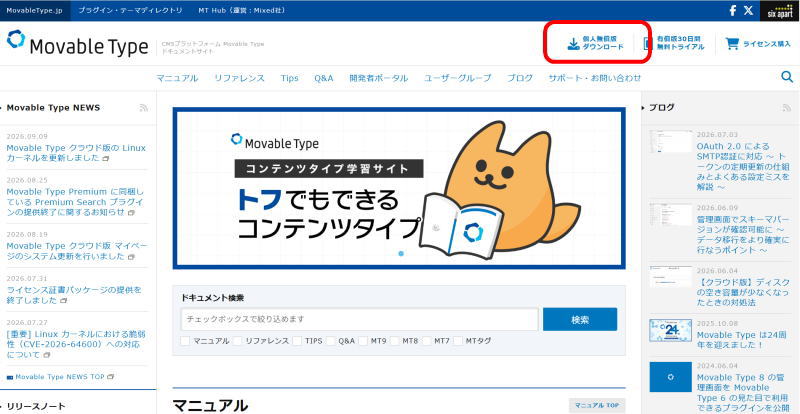The width and height of the screenshot is (800, 414).
Task: Click the 【クラウド版】ディスク post thumbnail
Action: coord(670,277)
